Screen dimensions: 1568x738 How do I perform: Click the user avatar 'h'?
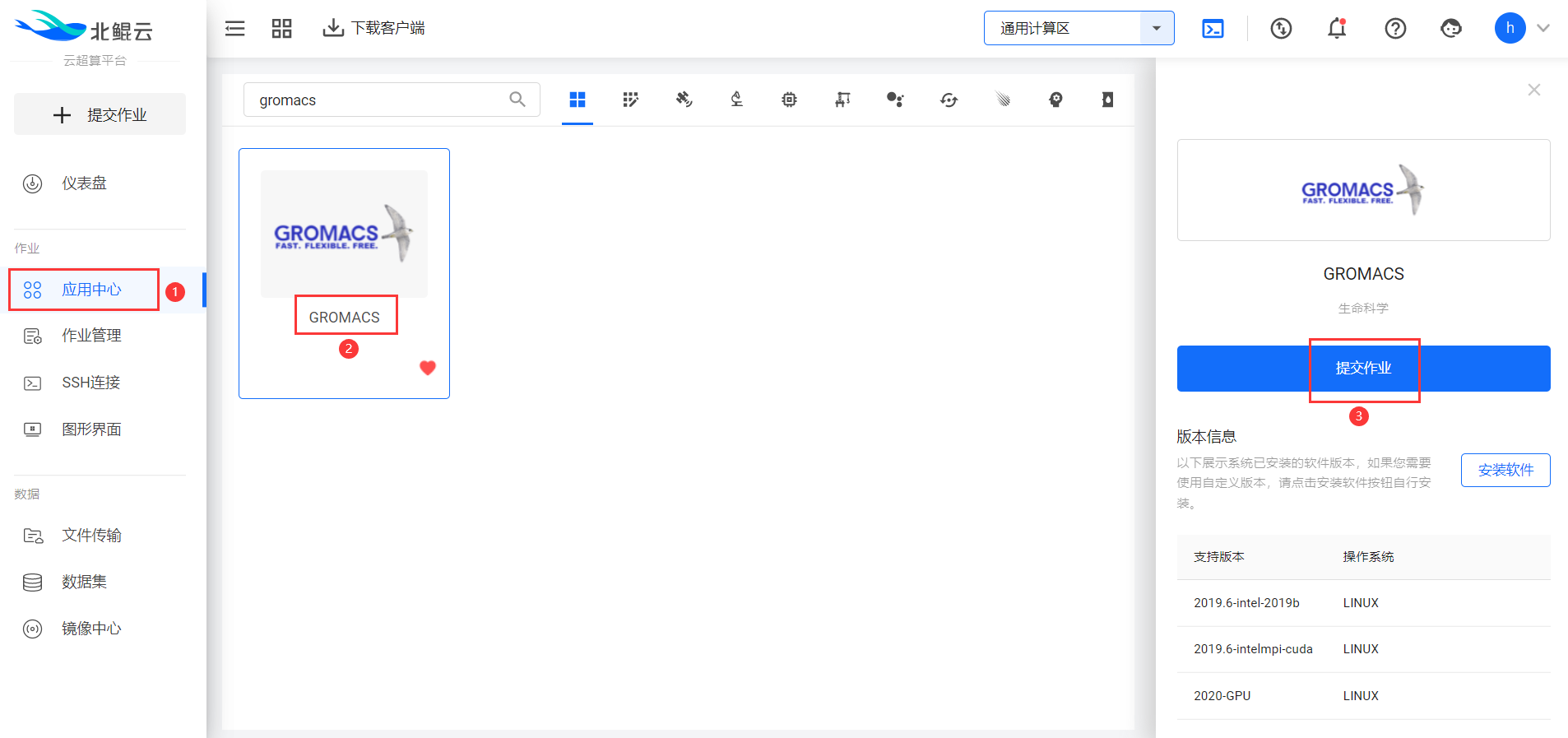[x=1510, y=28]
